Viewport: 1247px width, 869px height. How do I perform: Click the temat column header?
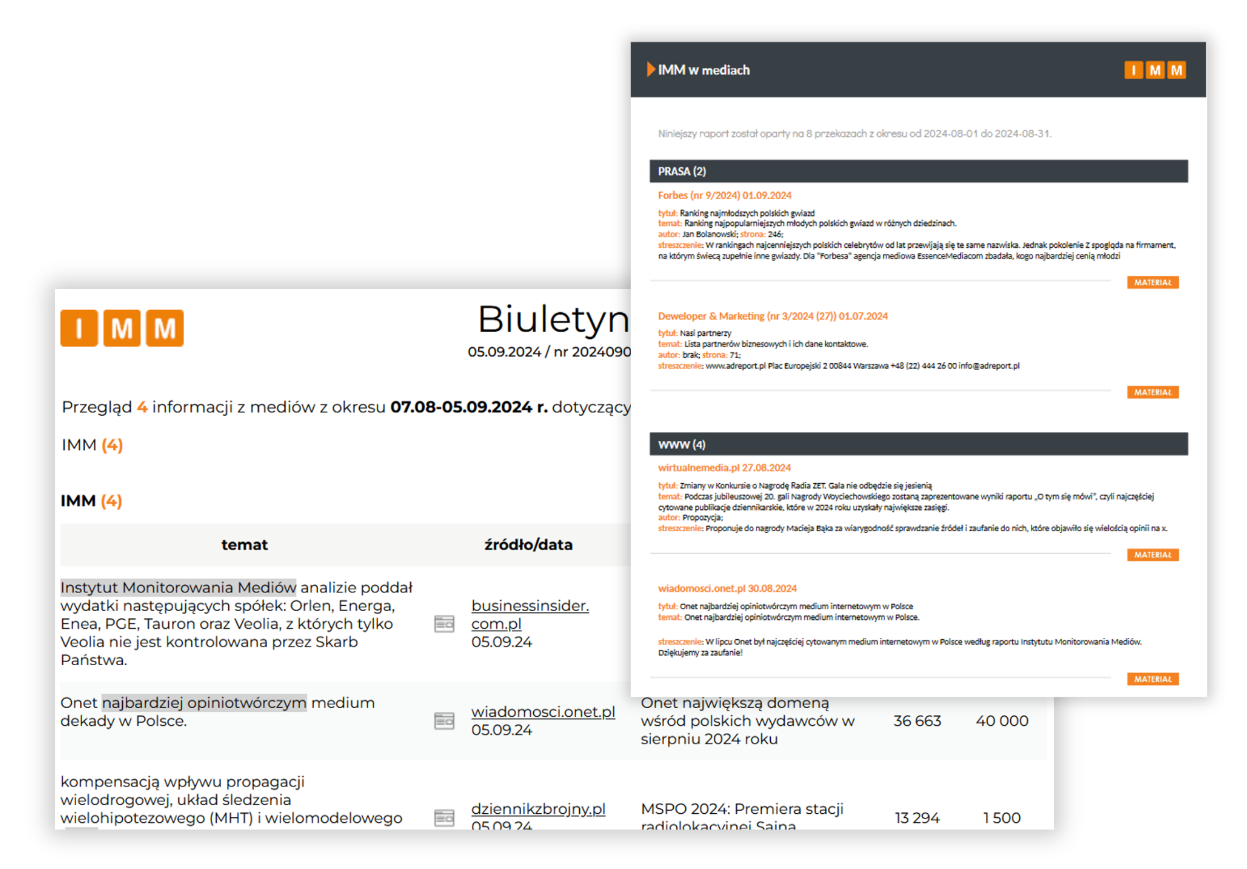(x=244, y=545)
